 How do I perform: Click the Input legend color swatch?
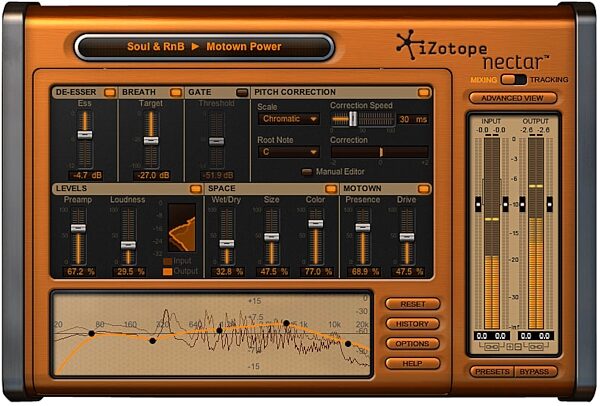(168, 262)
